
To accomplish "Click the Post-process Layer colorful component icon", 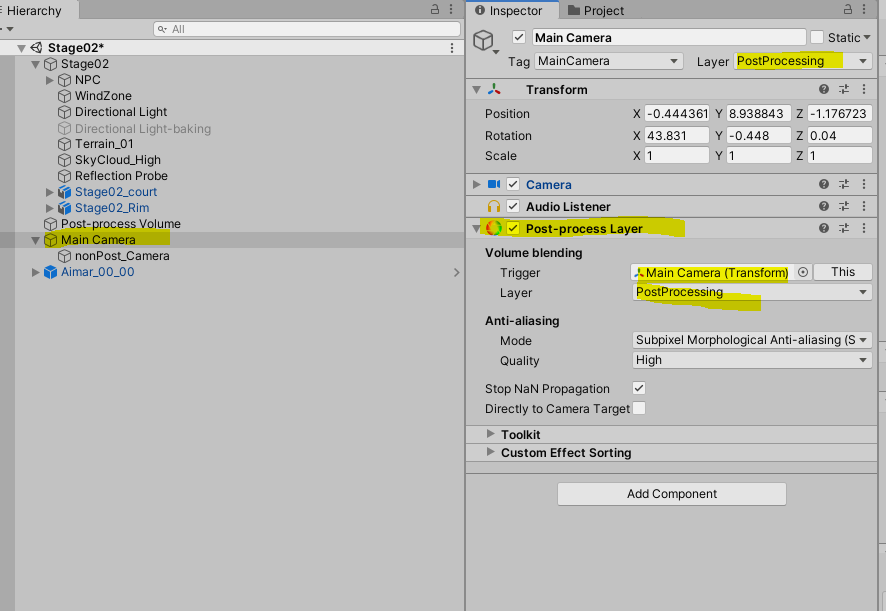I will [x=494, y=228].
